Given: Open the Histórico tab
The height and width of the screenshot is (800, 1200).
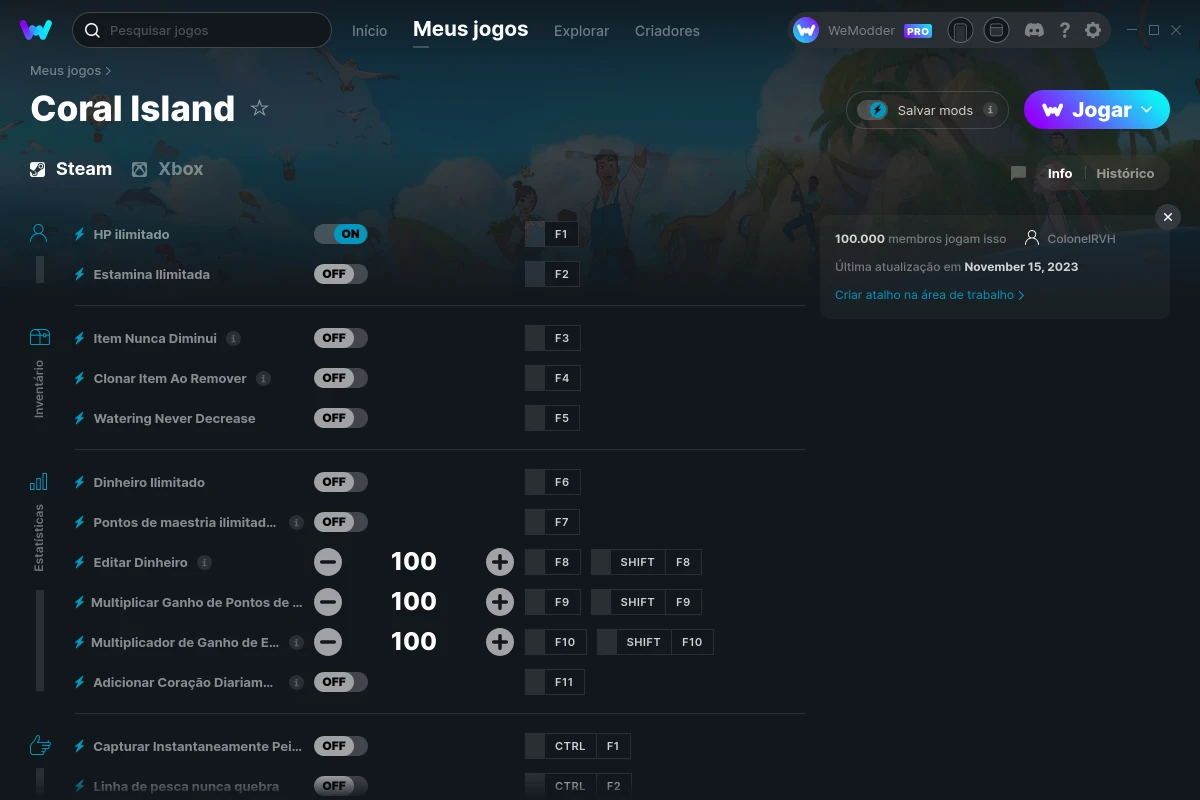Looking at the screenshot, I should pyautogui.click(x=1125, y=173).
